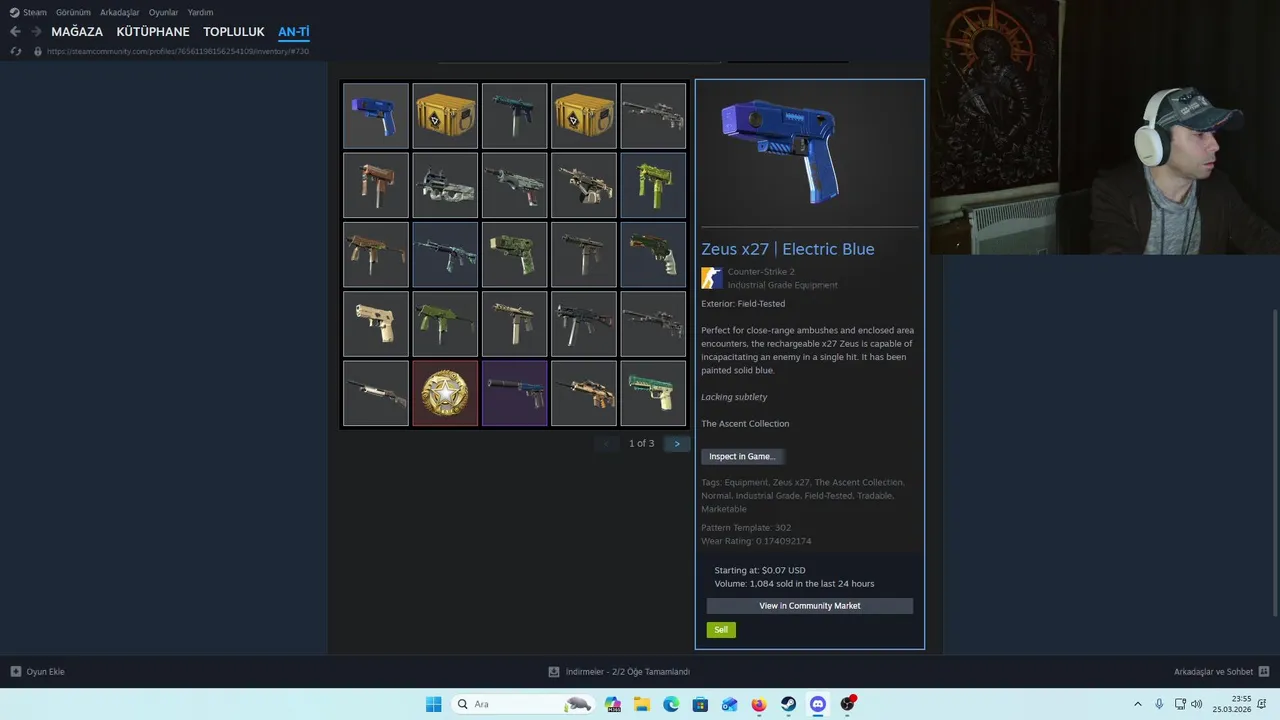
Task: Select the teal and cream pistol item
Action: (x=653, y=393)
